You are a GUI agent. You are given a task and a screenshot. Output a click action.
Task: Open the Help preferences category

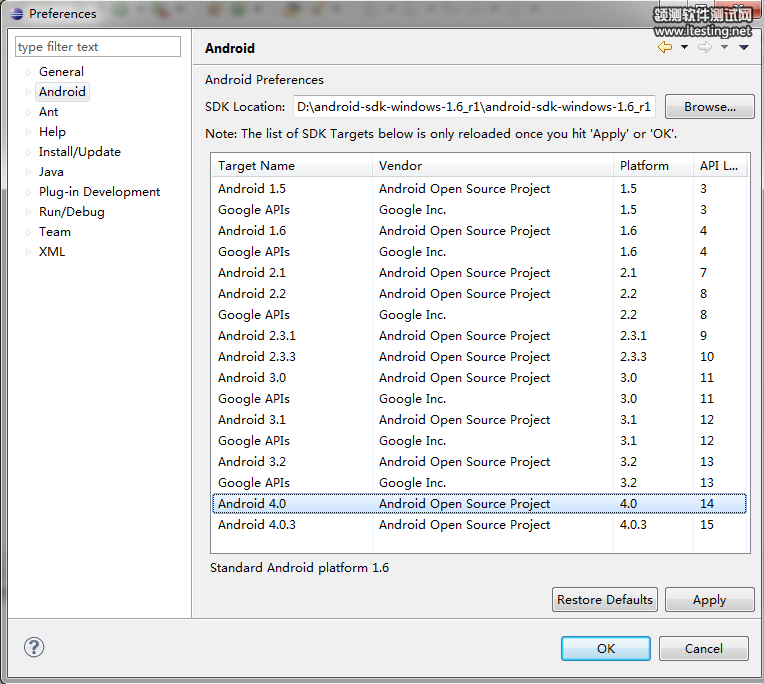pos(52,132)
